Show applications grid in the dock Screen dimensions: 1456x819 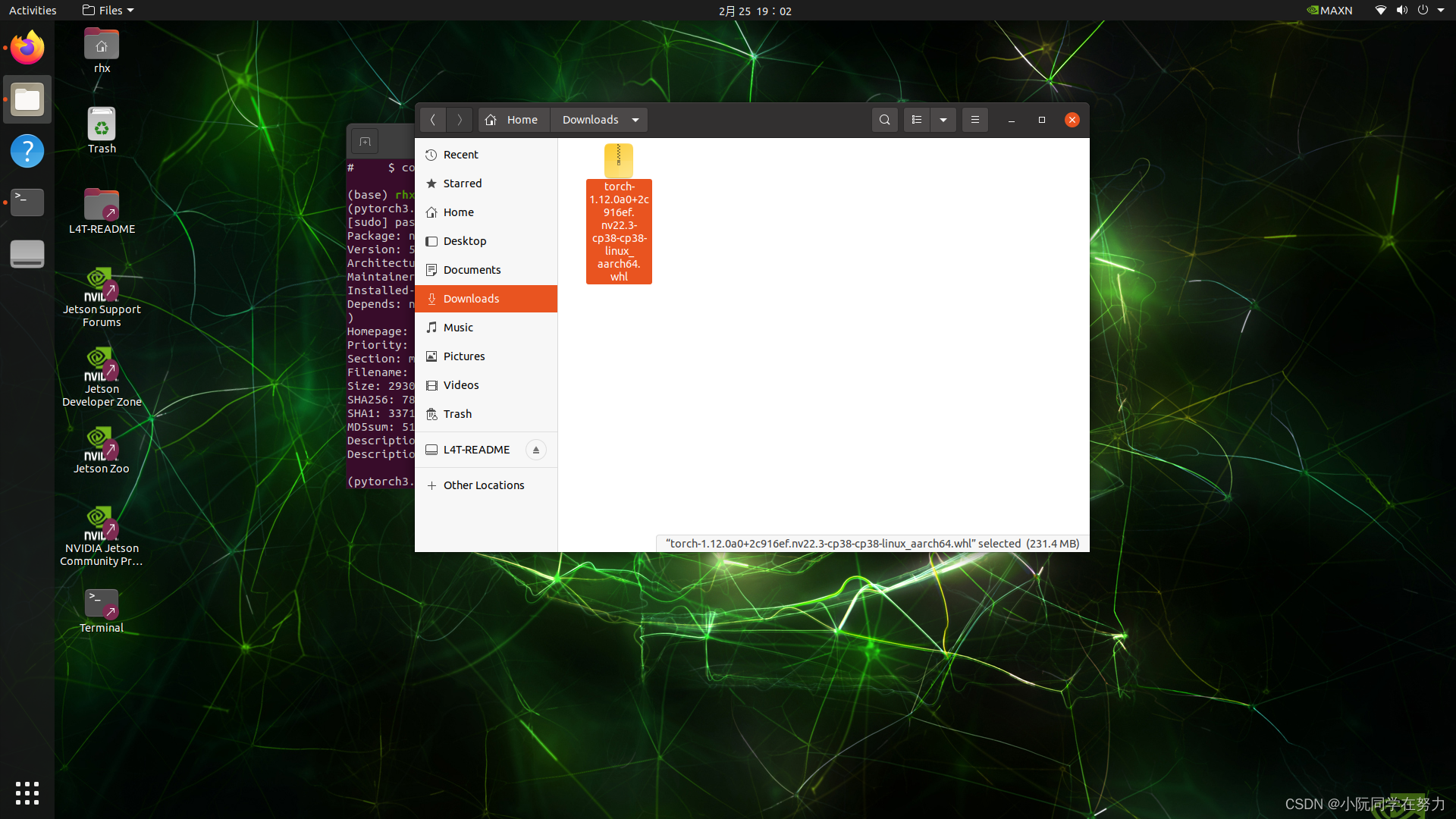tap(27, 792)
